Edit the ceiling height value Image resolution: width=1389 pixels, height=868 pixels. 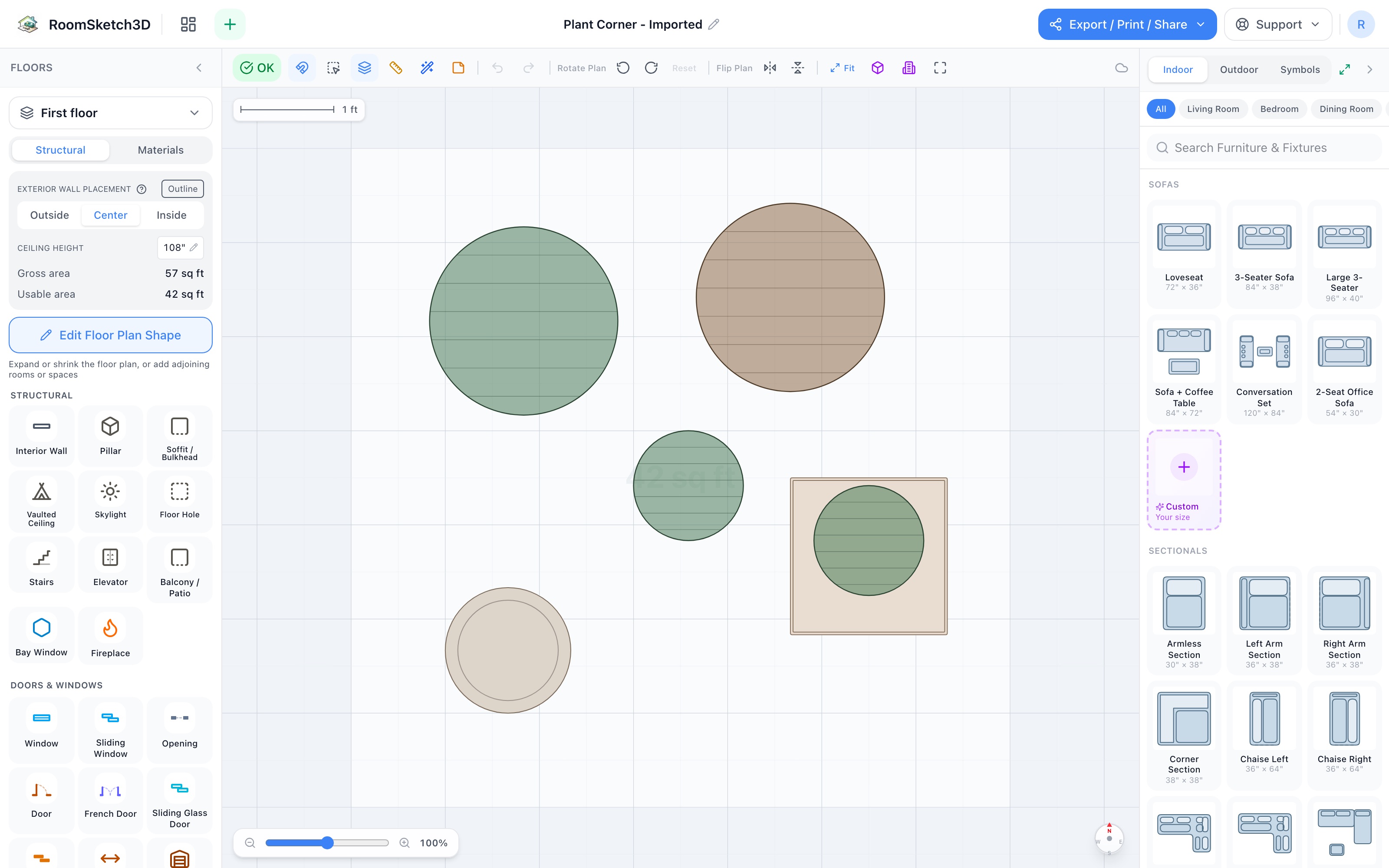(180, 247)
